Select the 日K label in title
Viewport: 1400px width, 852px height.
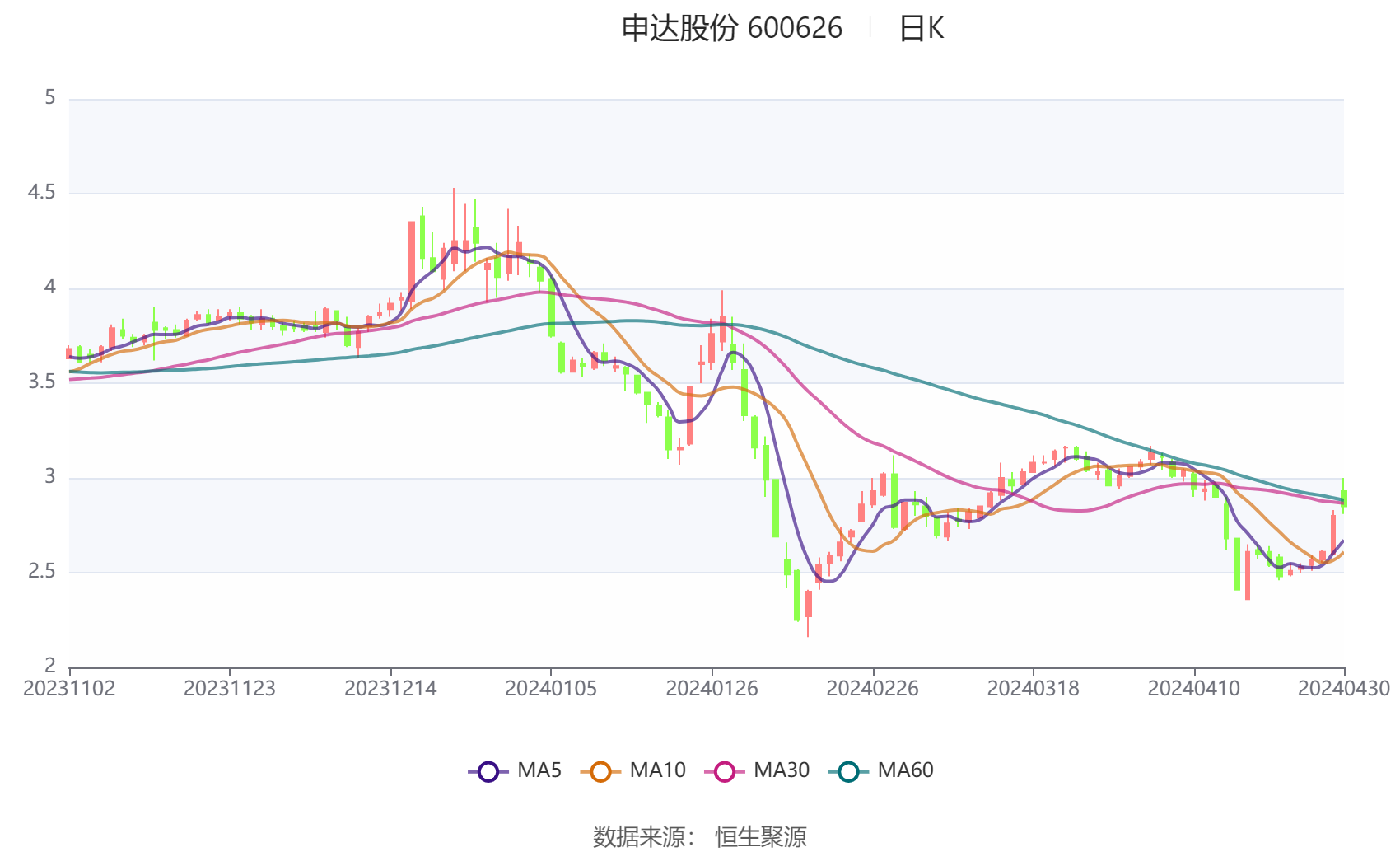921,28
